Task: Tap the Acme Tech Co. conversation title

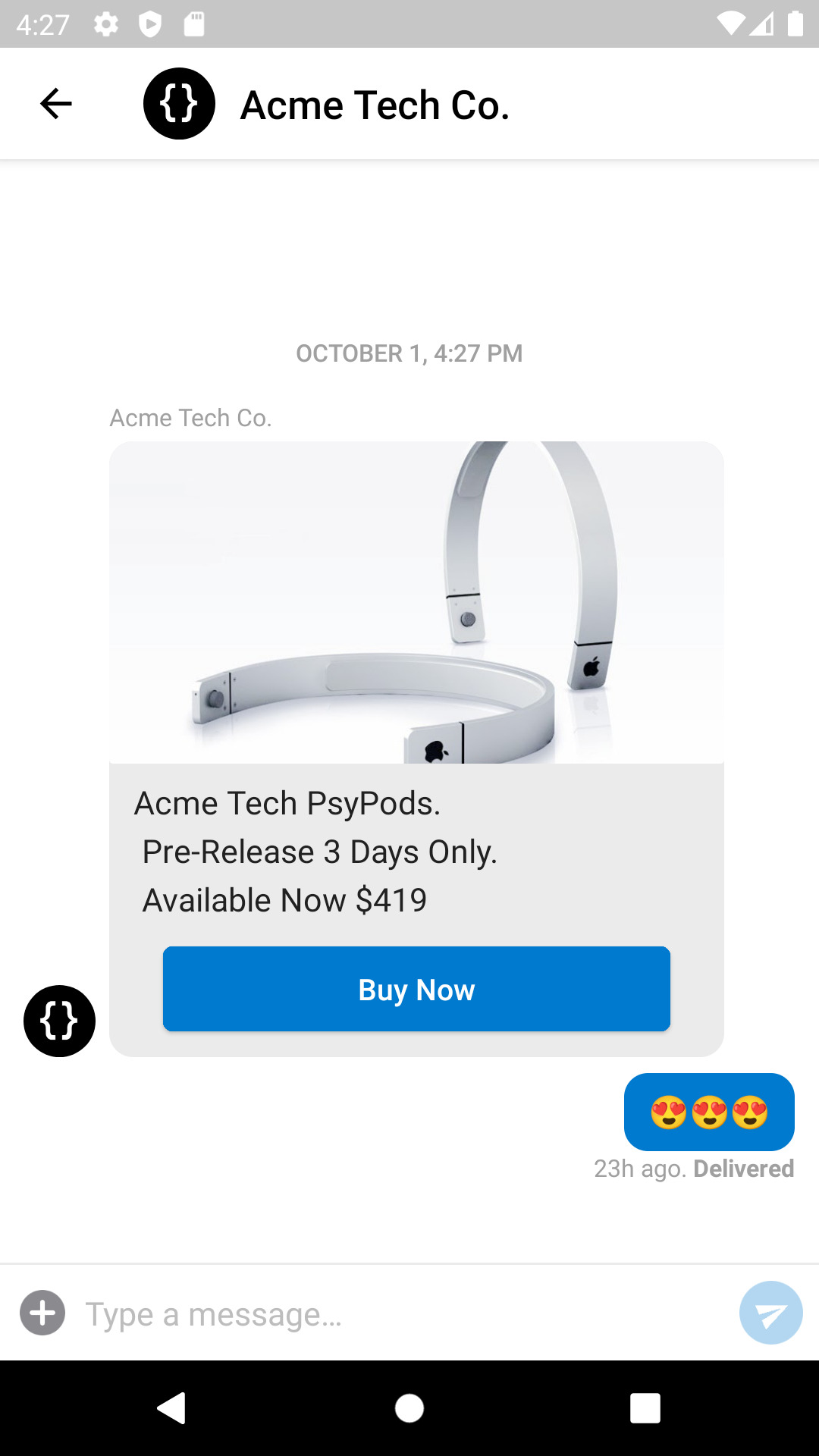Action: point(375,105)
